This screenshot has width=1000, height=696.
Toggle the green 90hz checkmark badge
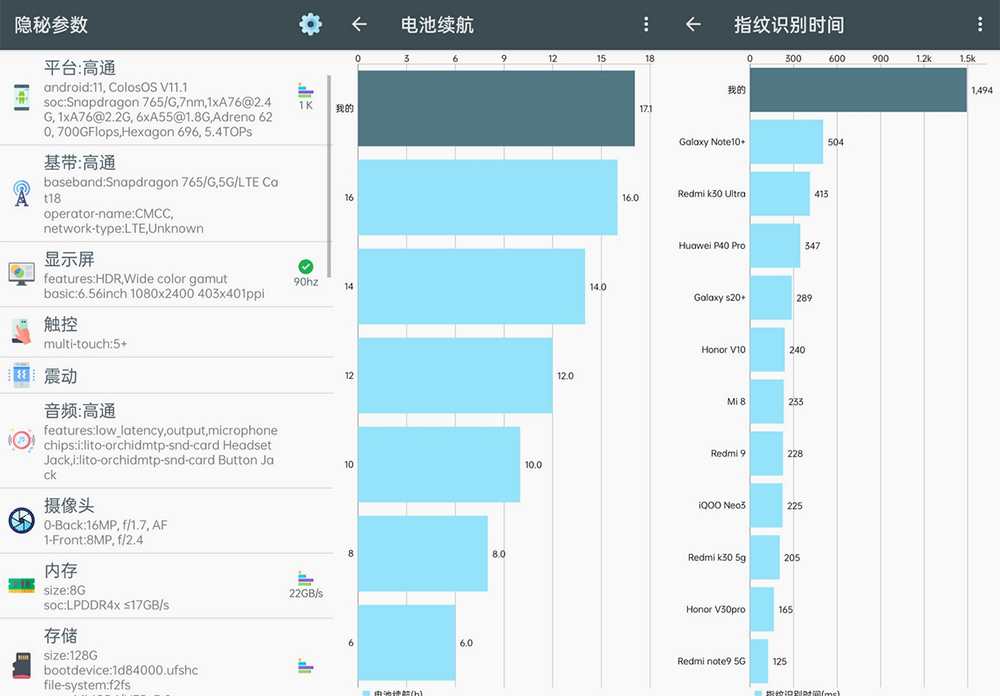(305, 267)
